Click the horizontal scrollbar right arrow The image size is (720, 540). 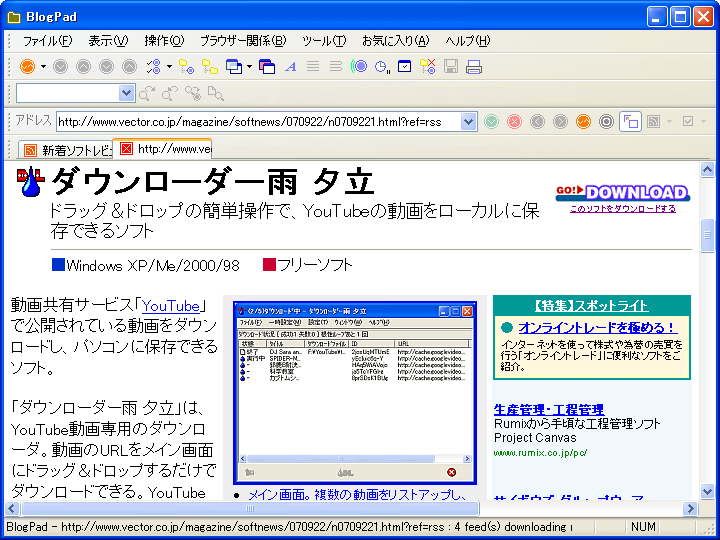click(690, 508)
